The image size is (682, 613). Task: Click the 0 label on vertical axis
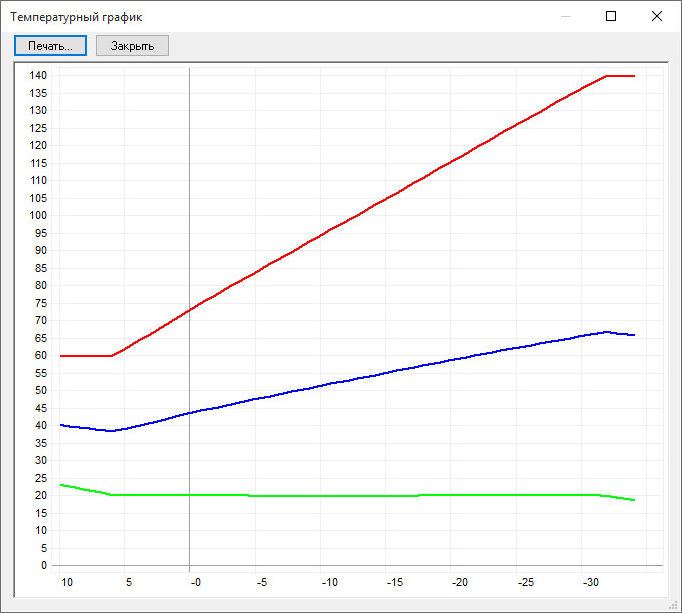pos(44,565)
